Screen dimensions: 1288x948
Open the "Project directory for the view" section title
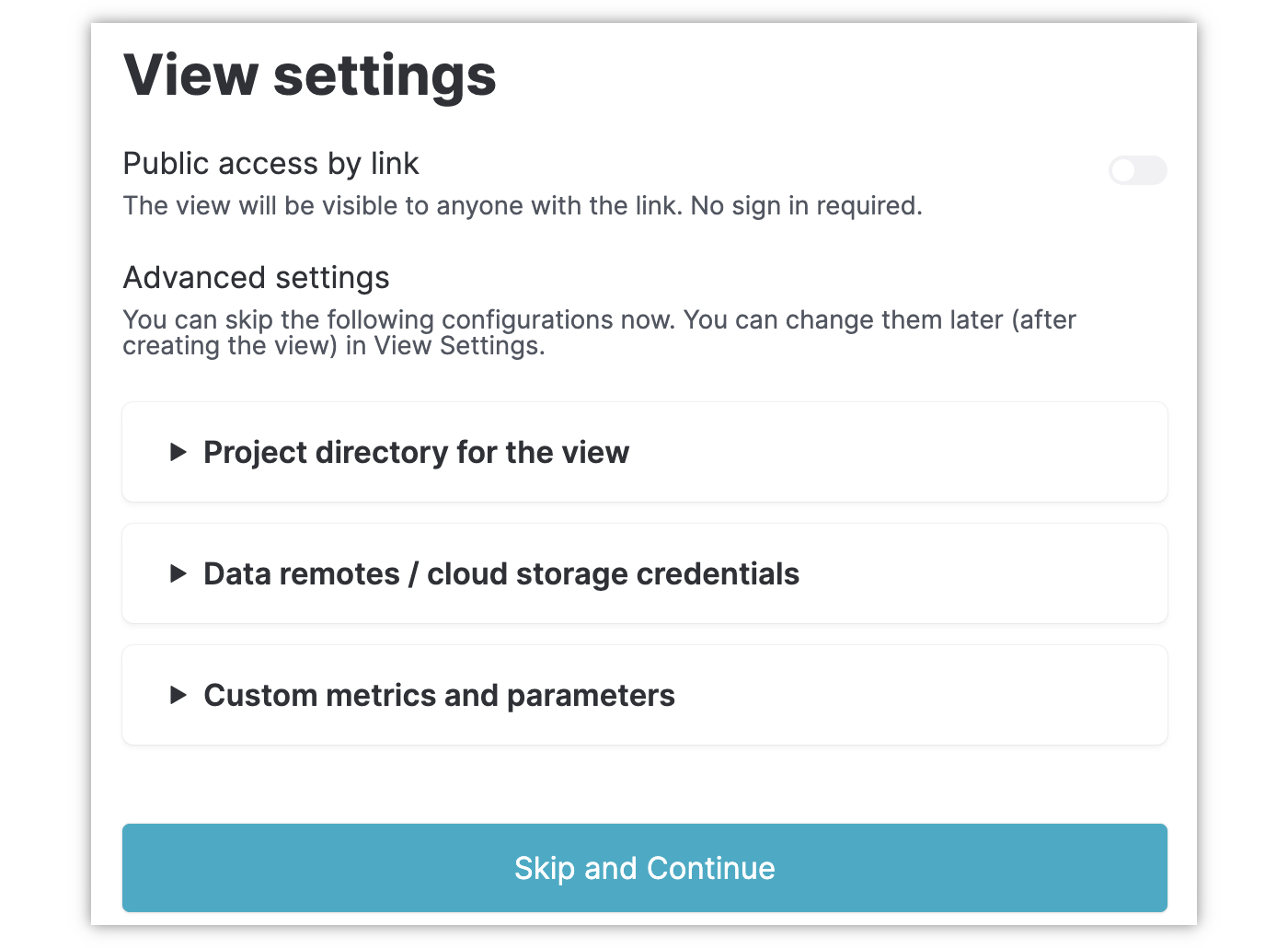(x=416, y=453)
